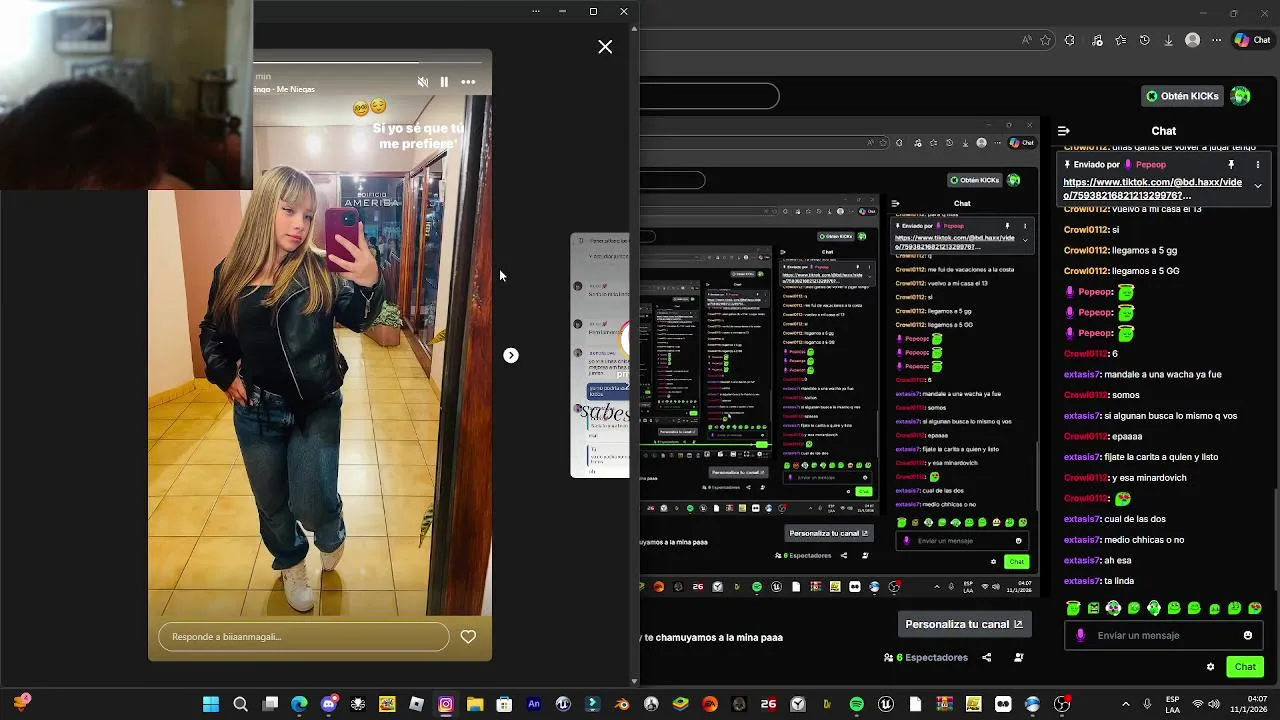Open the emoji picker smiley in chat input
The image size is (1280, 720).
coord(1247,635)
